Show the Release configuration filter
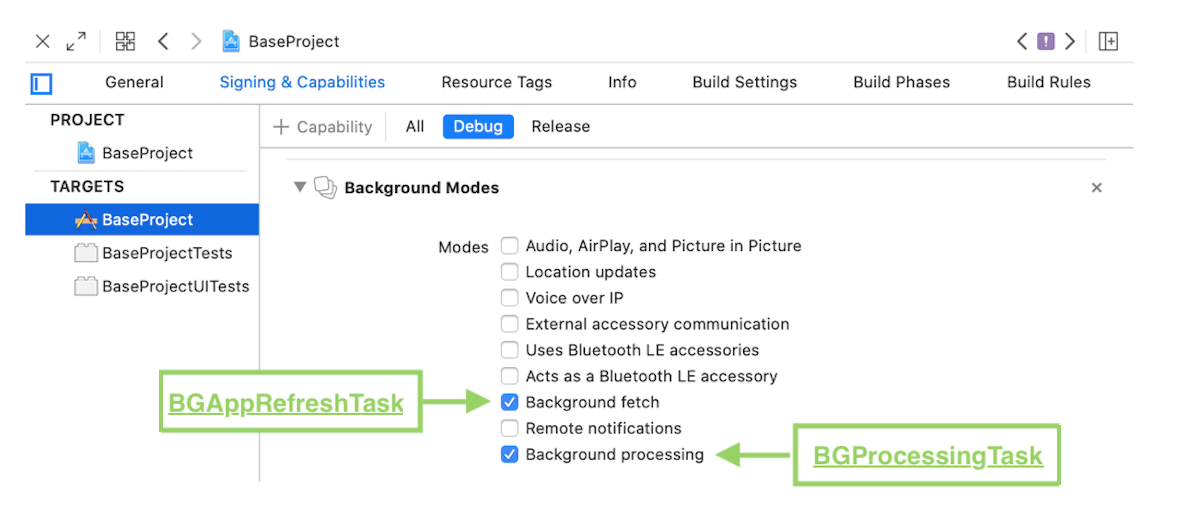 [x=561, y=127]
